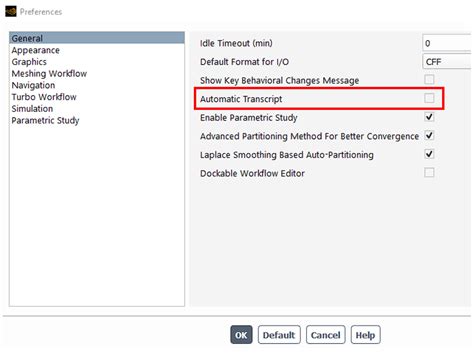Image resolution: width=474 pixels, height=361 pixels.
Task: Click the Idle Timeout input field
Action: pos(447,43)
